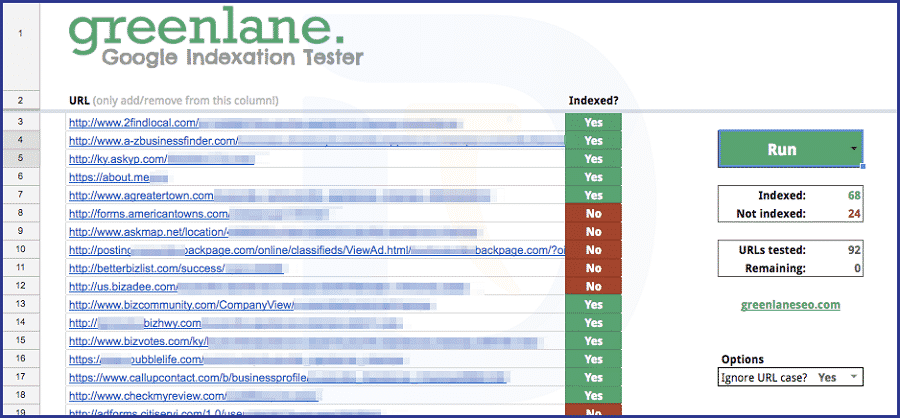Click the No cell for betterbizlist.com
This screenshot has height=418, width=900.
pos(593,268)
